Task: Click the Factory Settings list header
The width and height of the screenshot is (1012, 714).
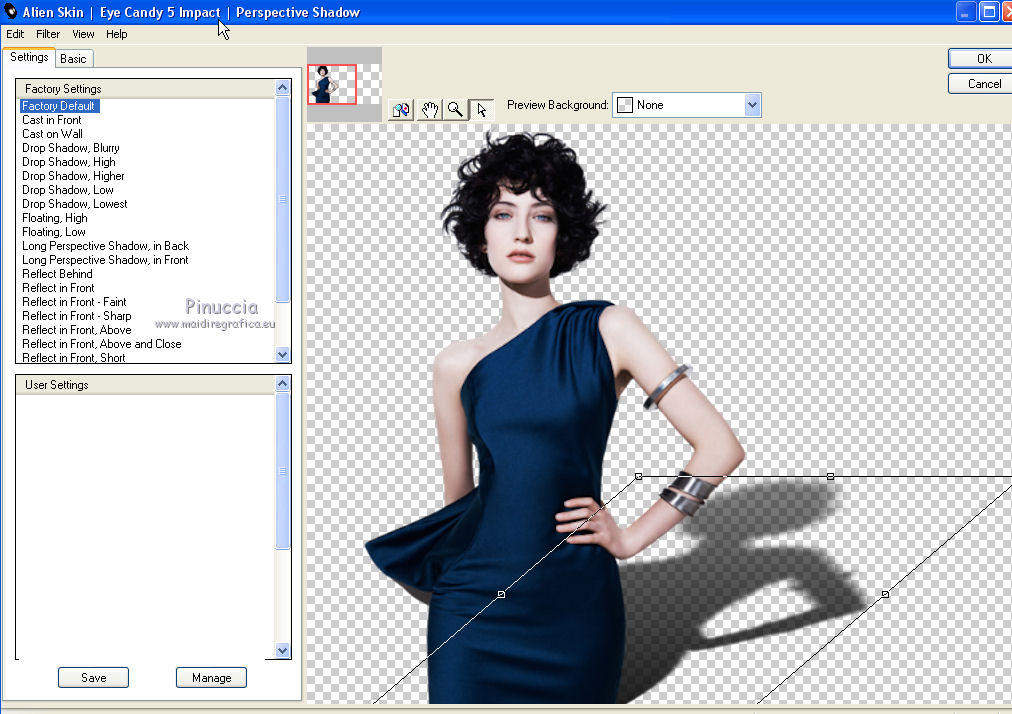Action: [146, 88]
